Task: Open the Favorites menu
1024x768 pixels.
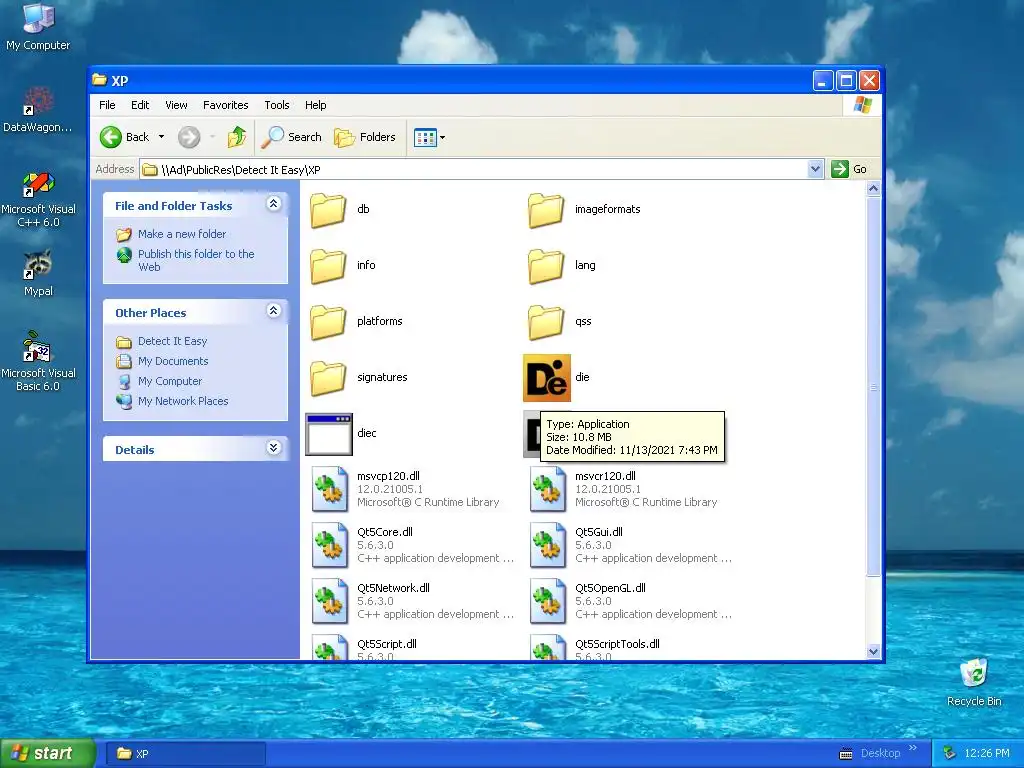Action: point(225,105)
